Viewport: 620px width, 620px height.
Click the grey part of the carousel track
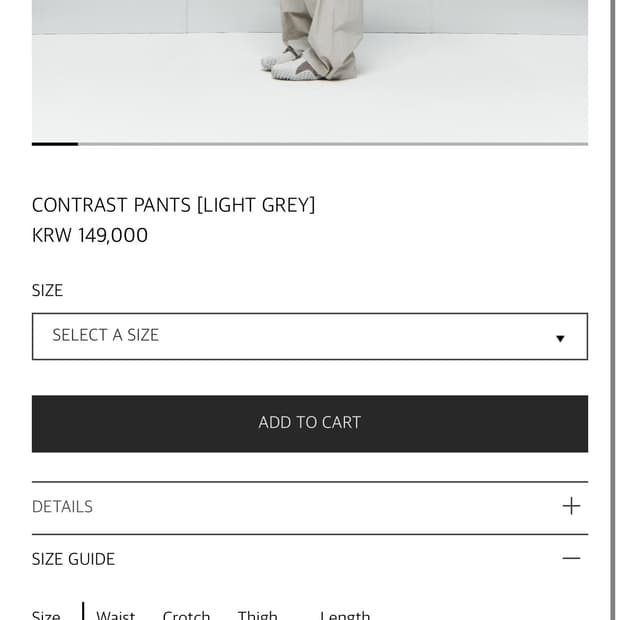tap(332, 144)
